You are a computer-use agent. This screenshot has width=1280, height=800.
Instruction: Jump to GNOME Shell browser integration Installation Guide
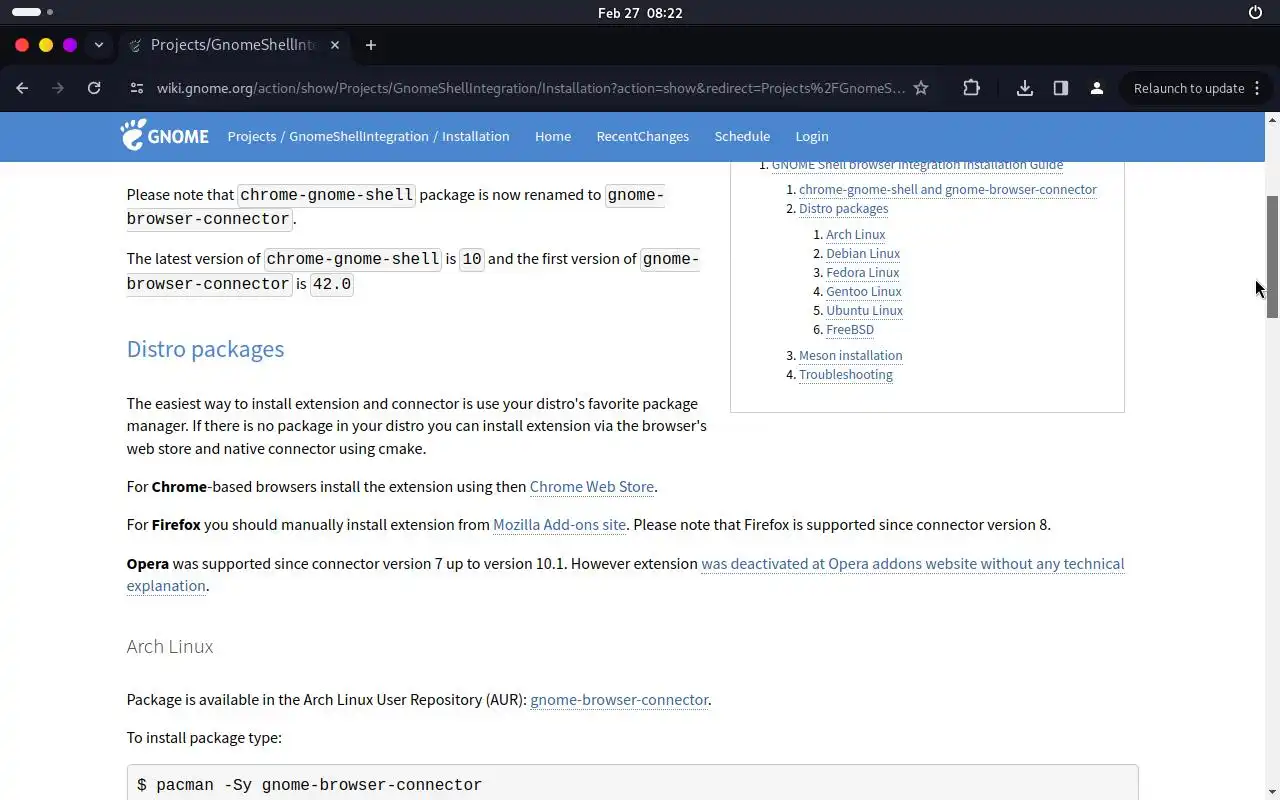[917, 165]
